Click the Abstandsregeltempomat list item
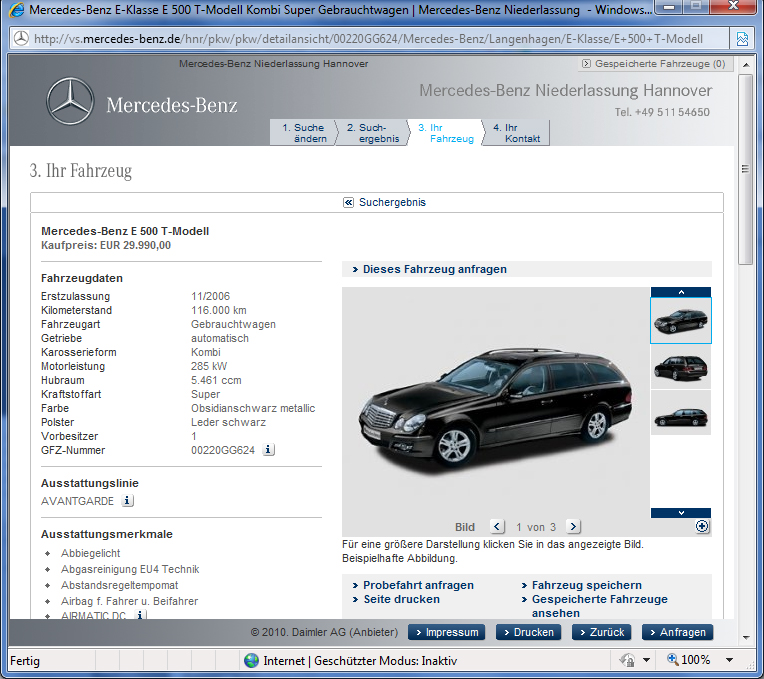The width and height of the screenshot is (764, 679). click(x=119, y=585)
